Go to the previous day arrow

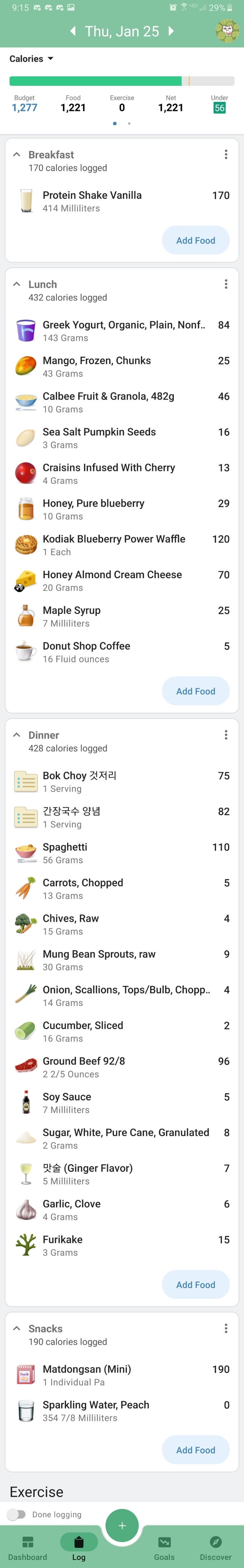coord(73,31)
